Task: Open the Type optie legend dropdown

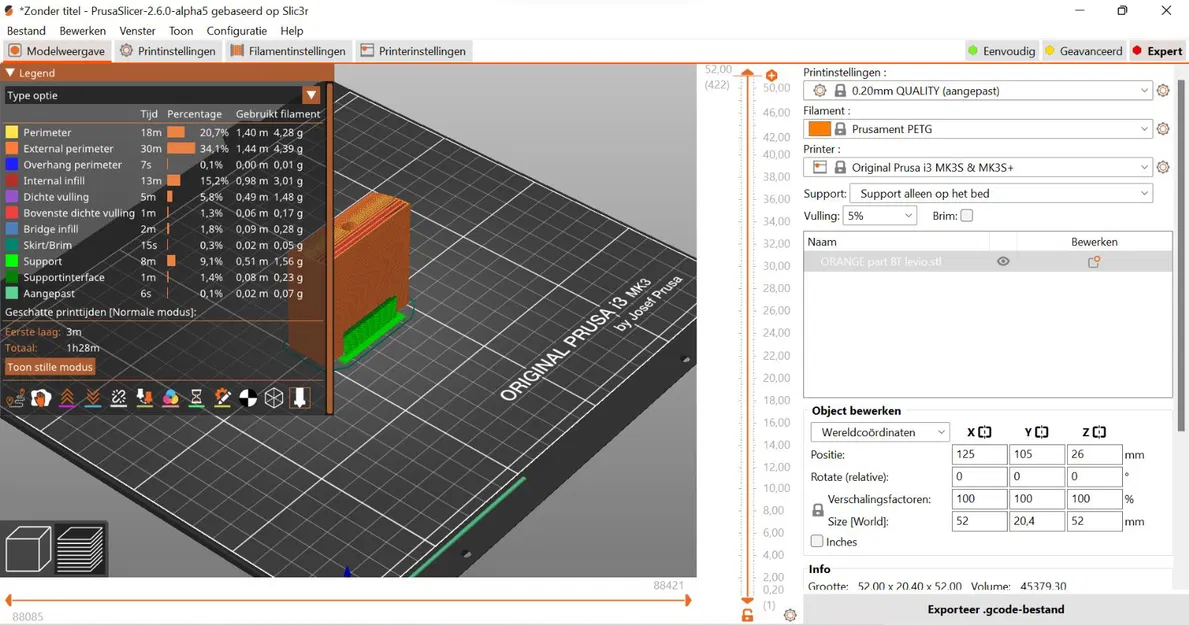Action: pyautogui.click(x=311, y=95)
